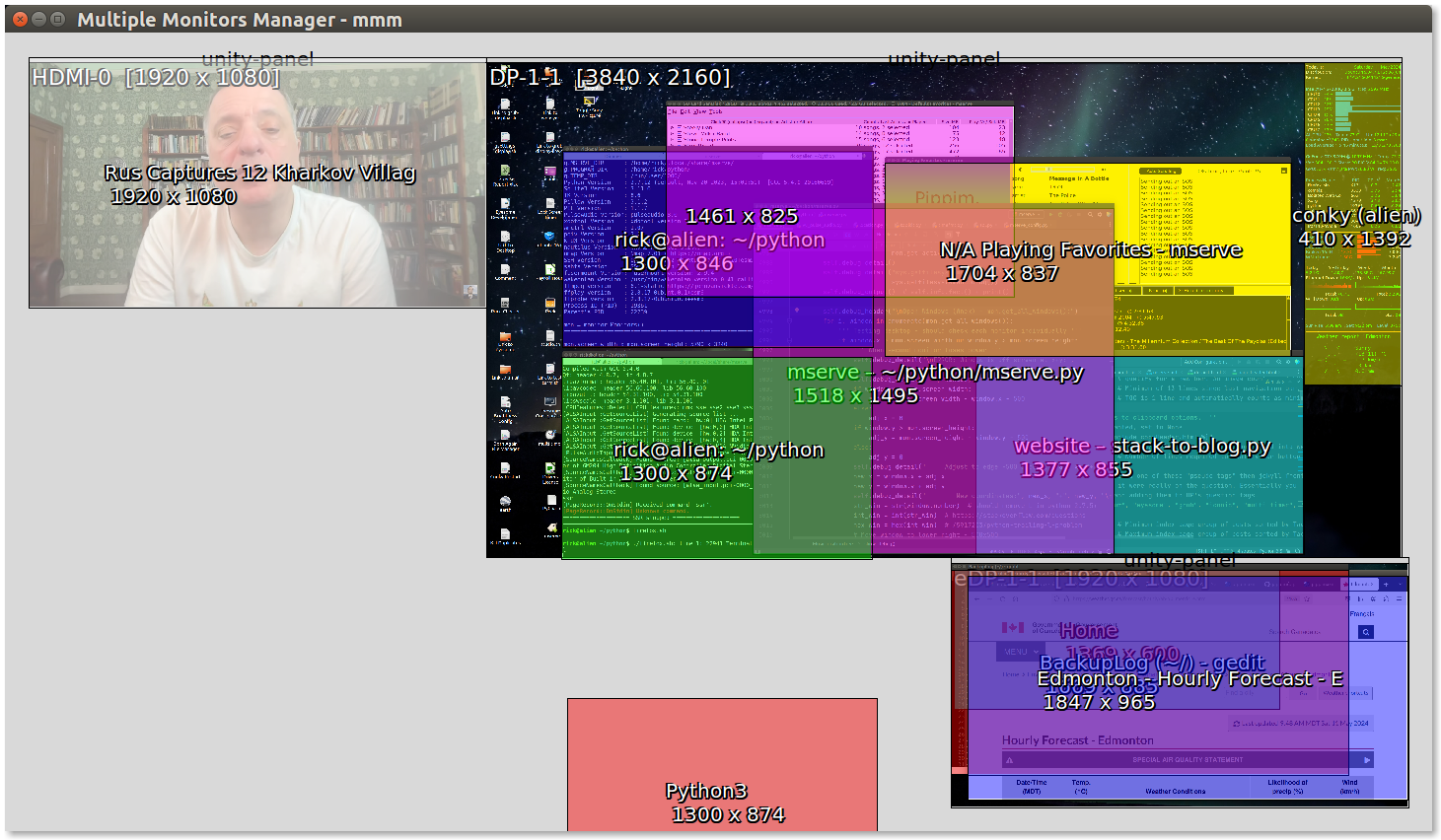Minimize the Multiple Monitors Manager window
Screen dimensions: 1441x840
coord(38,19)
